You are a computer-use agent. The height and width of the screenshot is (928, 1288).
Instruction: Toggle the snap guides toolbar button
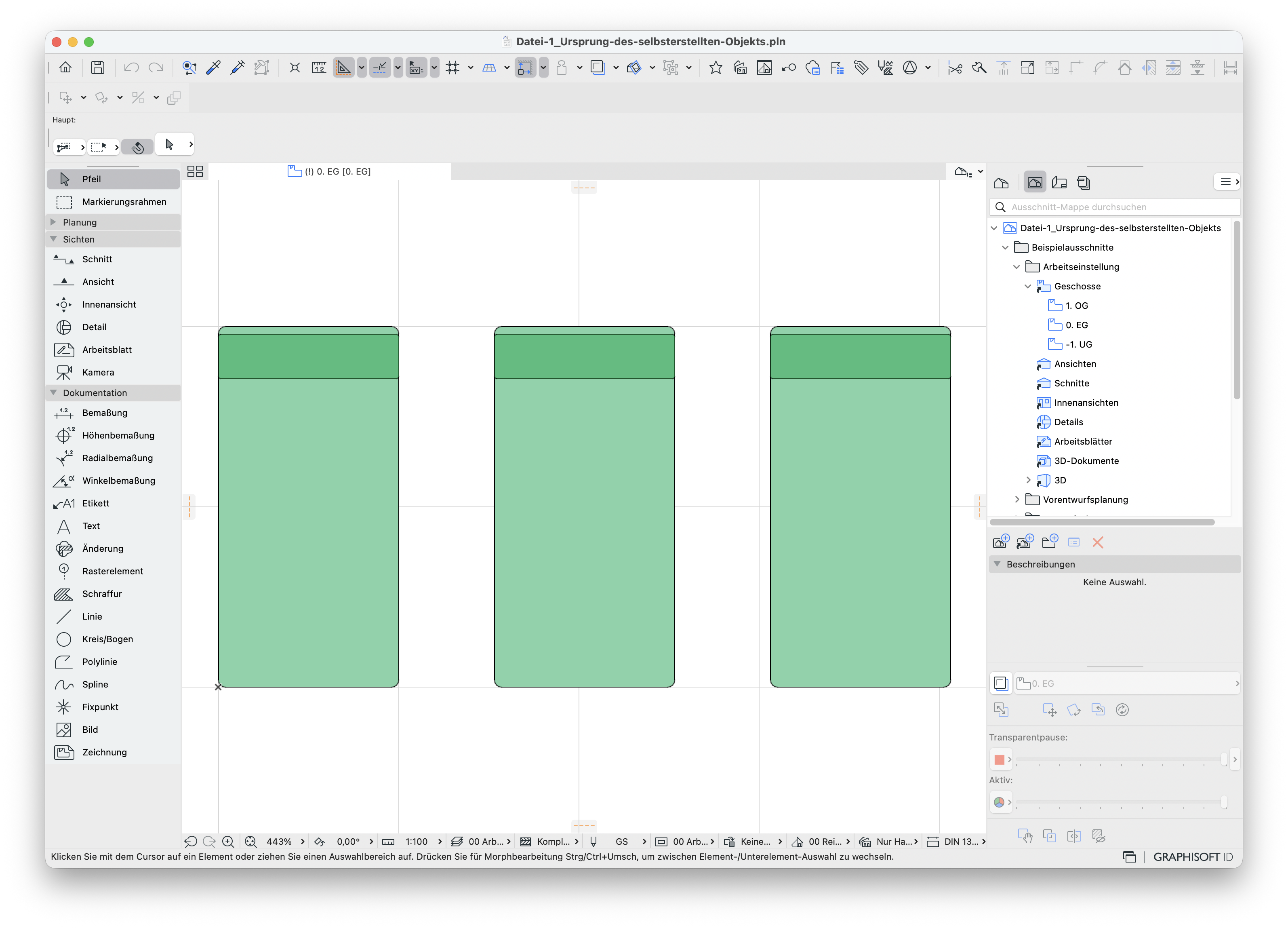(x=380, y=67)
